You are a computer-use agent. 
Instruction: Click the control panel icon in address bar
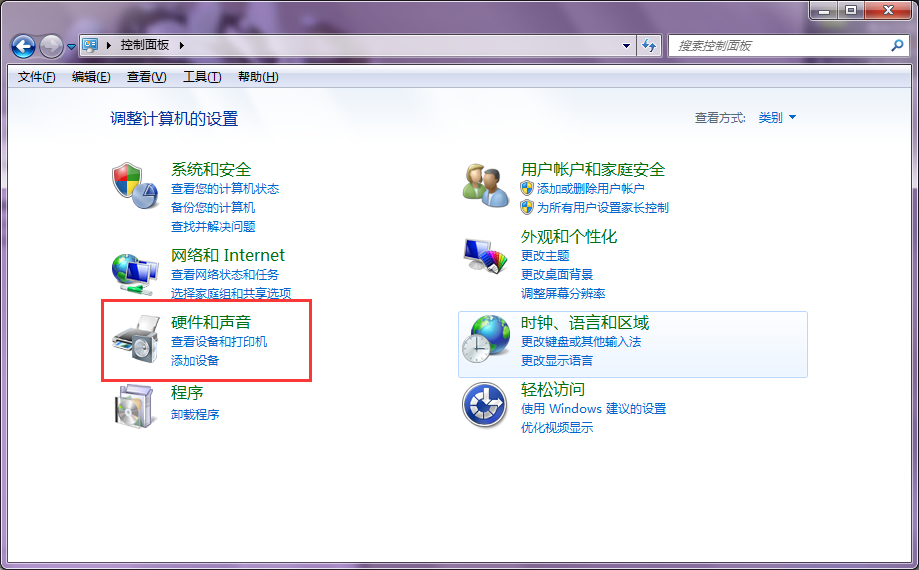coord(90,45)
